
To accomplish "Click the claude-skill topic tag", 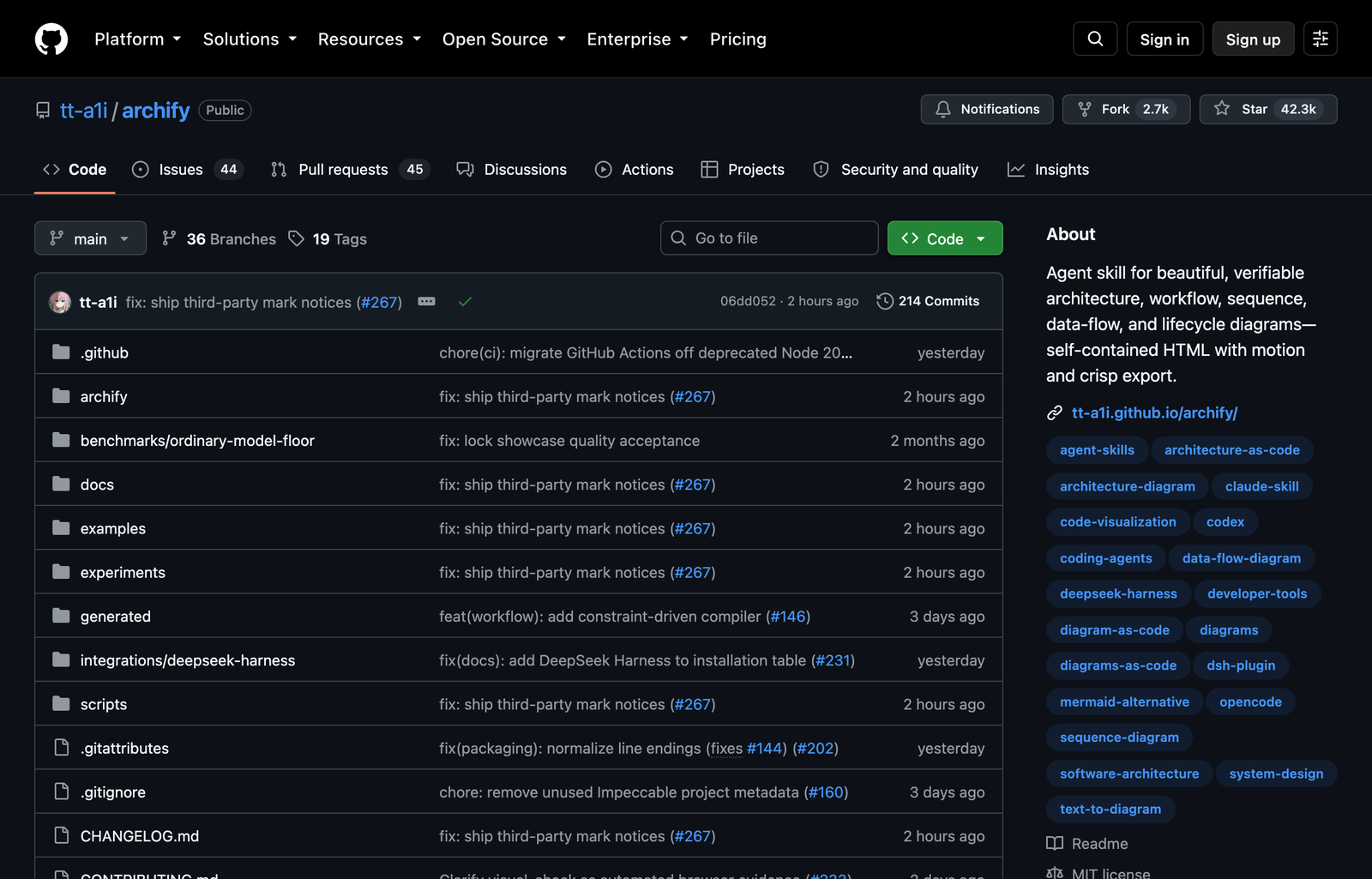I will (1262, 486).
